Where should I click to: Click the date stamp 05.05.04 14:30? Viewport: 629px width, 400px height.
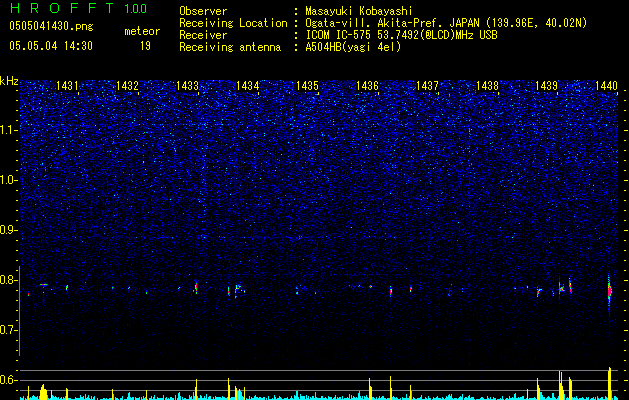(x=51, y=46)
